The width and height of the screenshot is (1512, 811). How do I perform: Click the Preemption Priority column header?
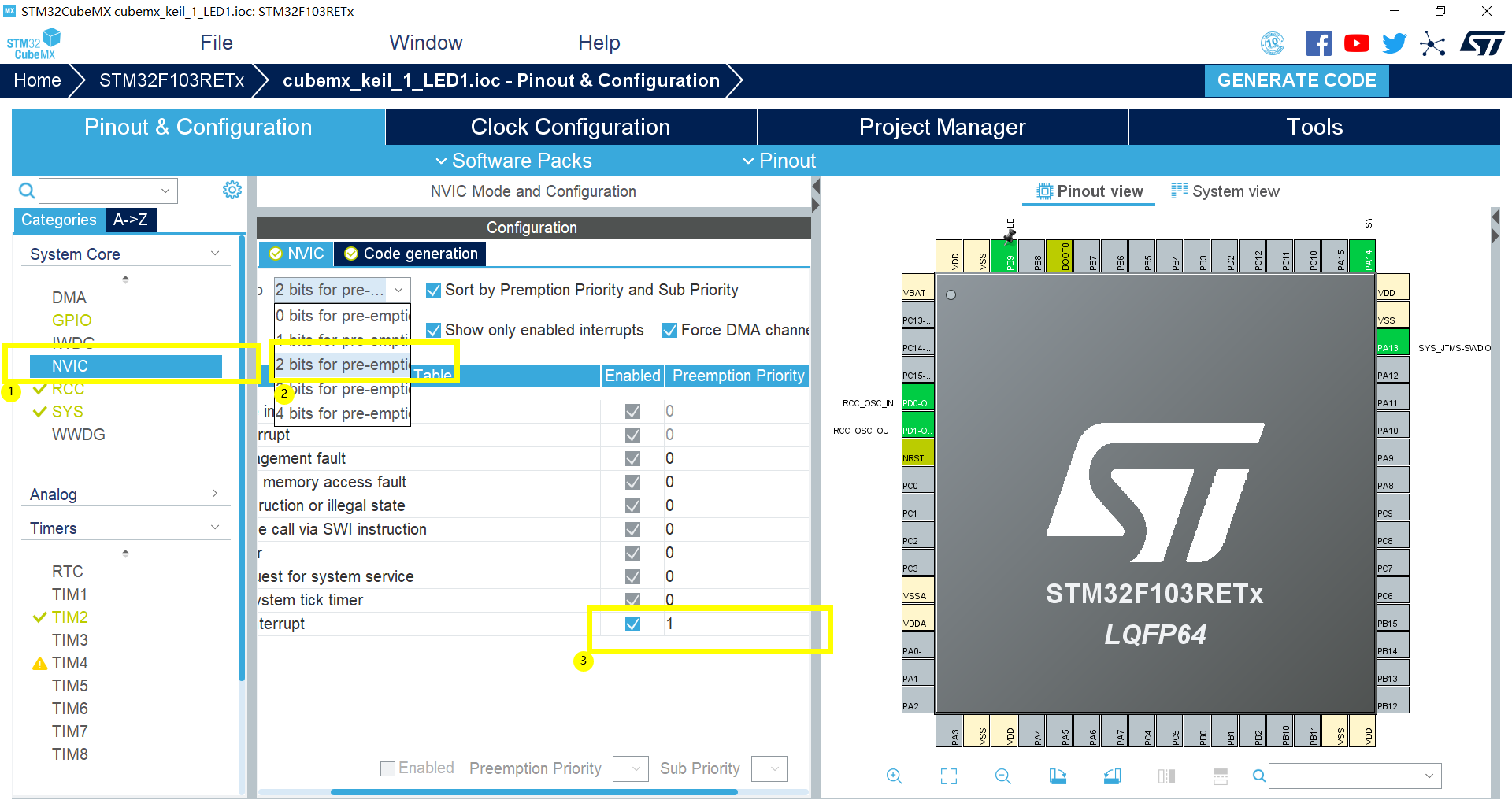(x=738, y=376)
